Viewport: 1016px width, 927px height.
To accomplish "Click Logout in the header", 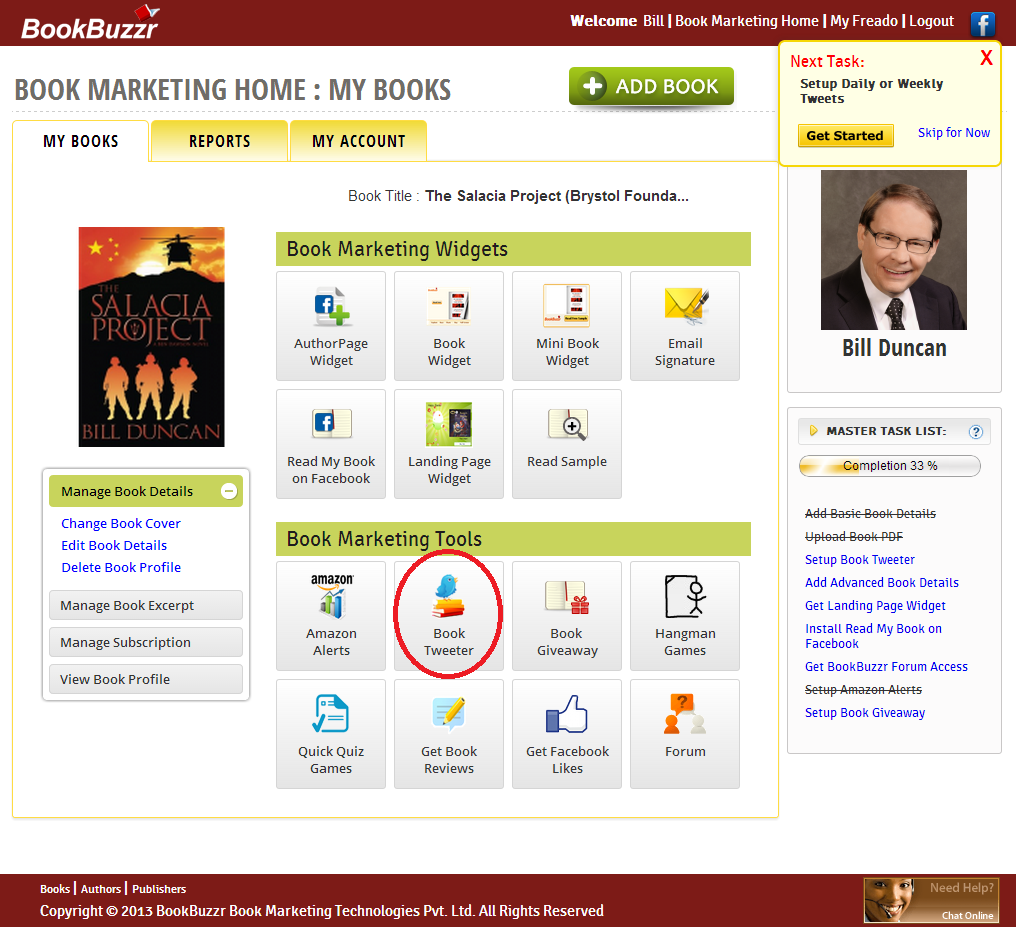I will [931, 21].
